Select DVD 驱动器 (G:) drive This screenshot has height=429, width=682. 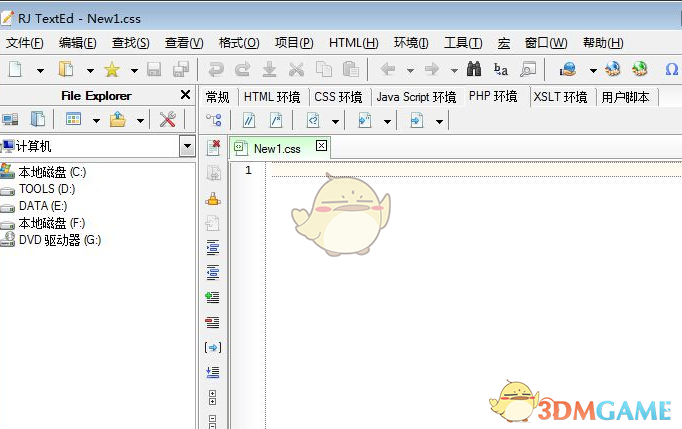60,240
